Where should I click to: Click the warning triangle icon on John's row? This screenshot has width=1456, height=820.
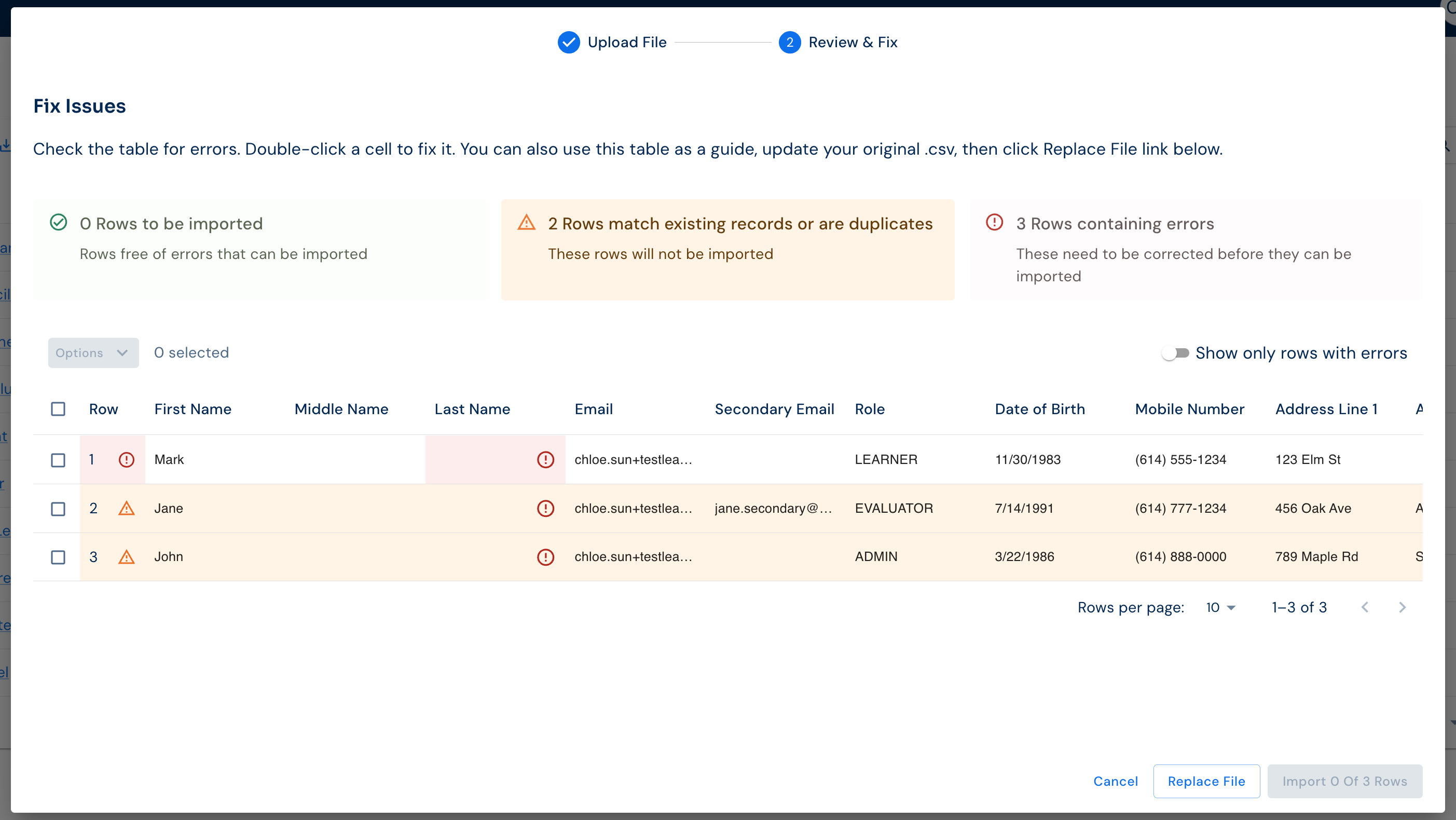point(126,557)
